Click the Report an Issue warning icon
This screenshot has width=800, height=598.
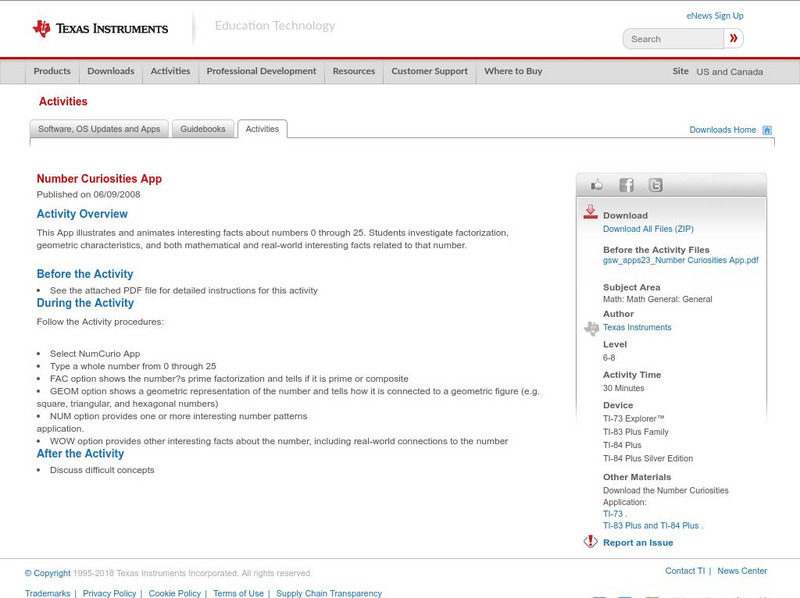point(590,542)
